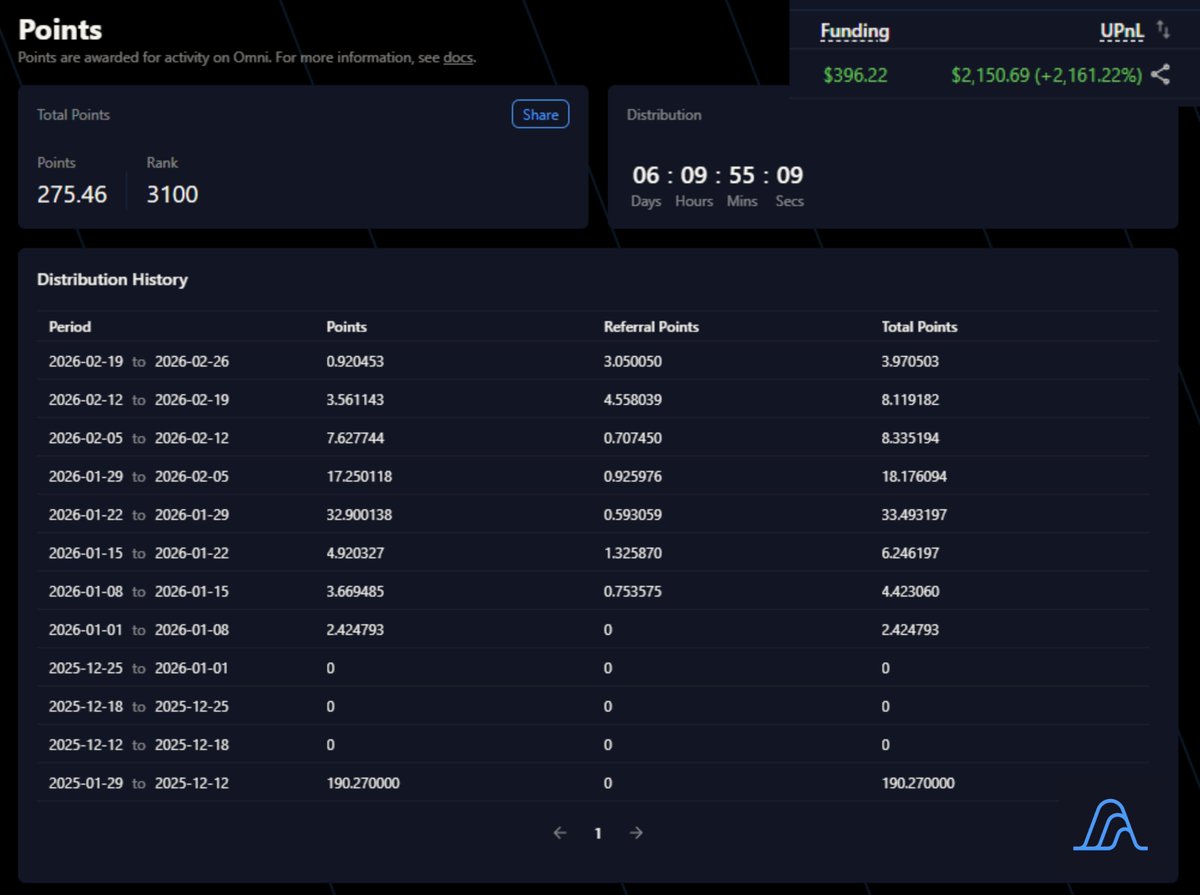The width and height of the screenshot is (1200, 895).
Task: Click total points value 8.335194
Action: pyautogui.click(x=910, y=438)
